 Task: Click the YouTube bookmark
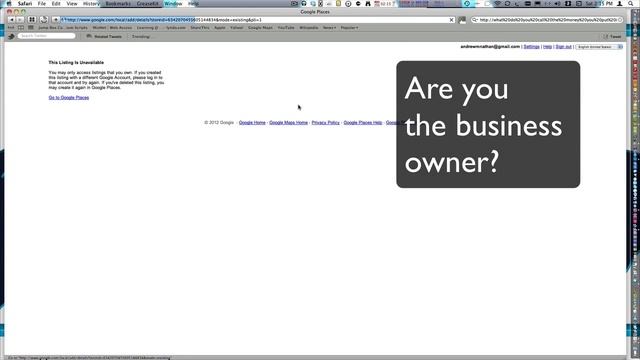point(286,28)
